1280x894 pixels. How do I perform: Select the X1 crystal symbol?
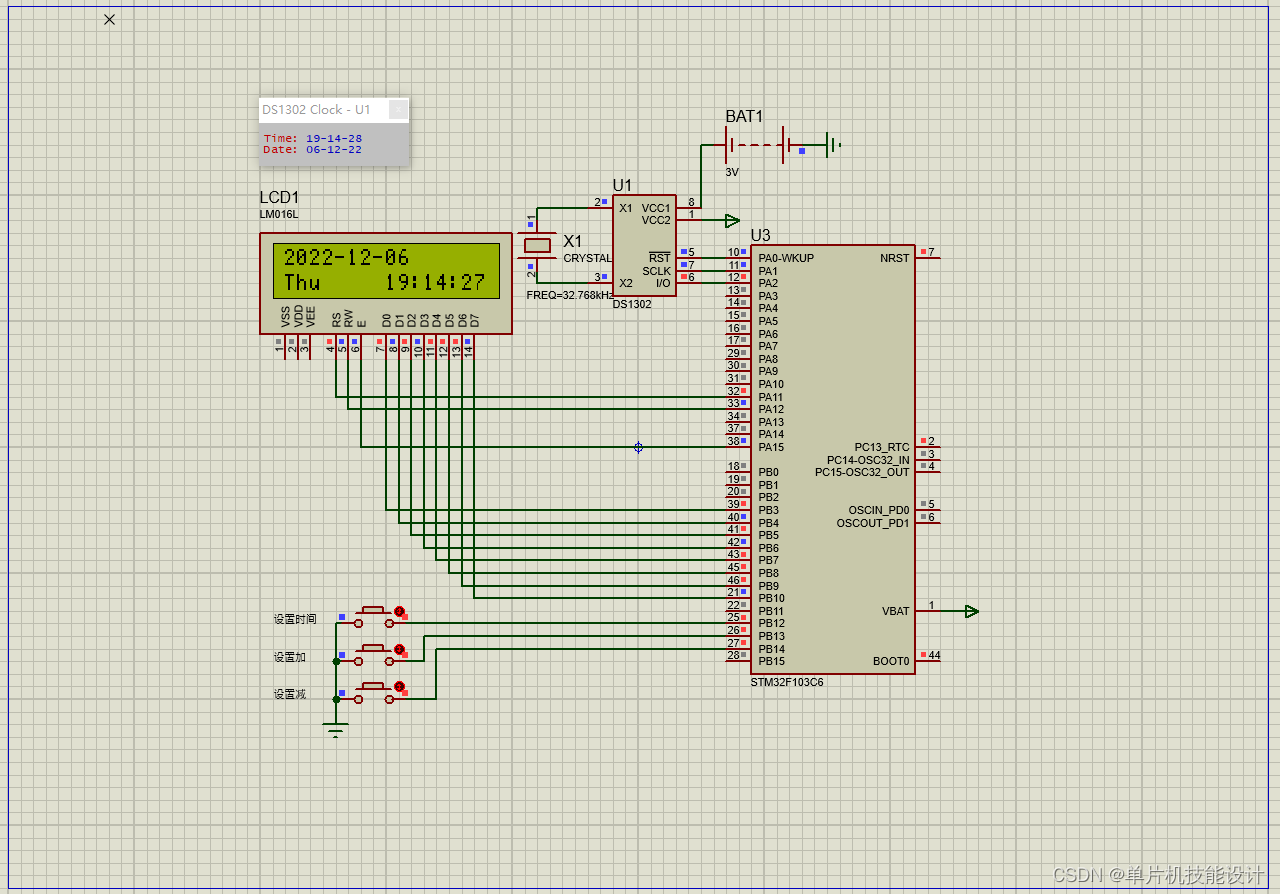[538, 245]
